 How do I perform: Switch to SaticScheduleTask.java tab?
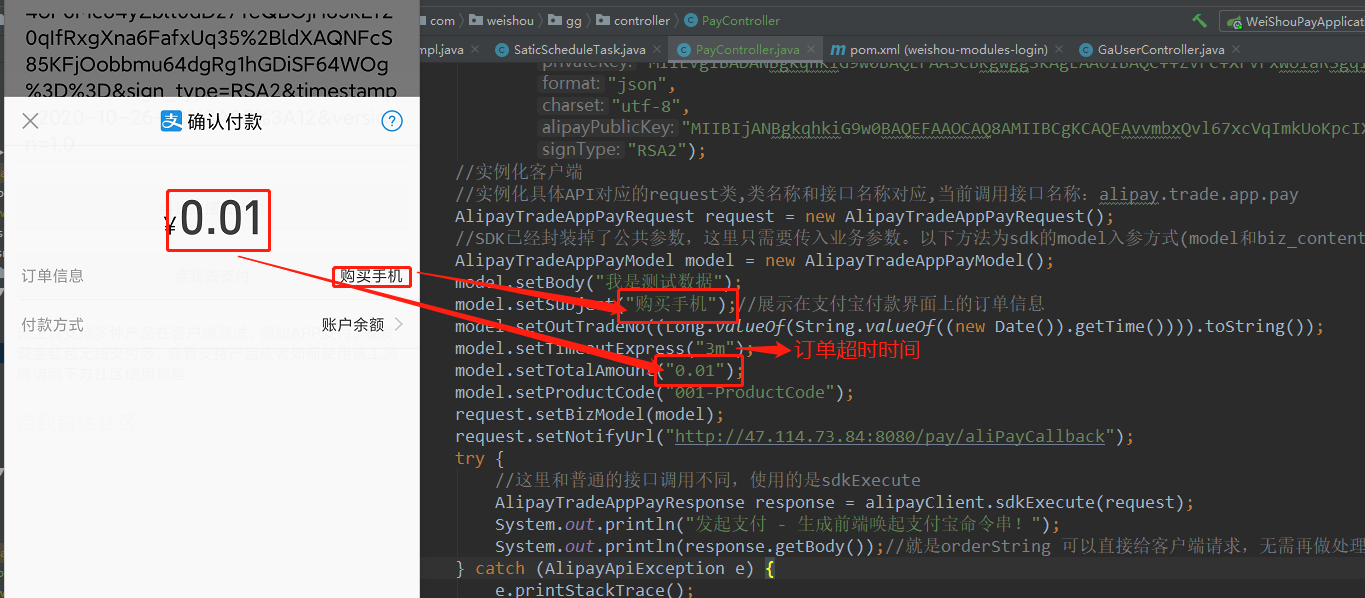point(579,49)
